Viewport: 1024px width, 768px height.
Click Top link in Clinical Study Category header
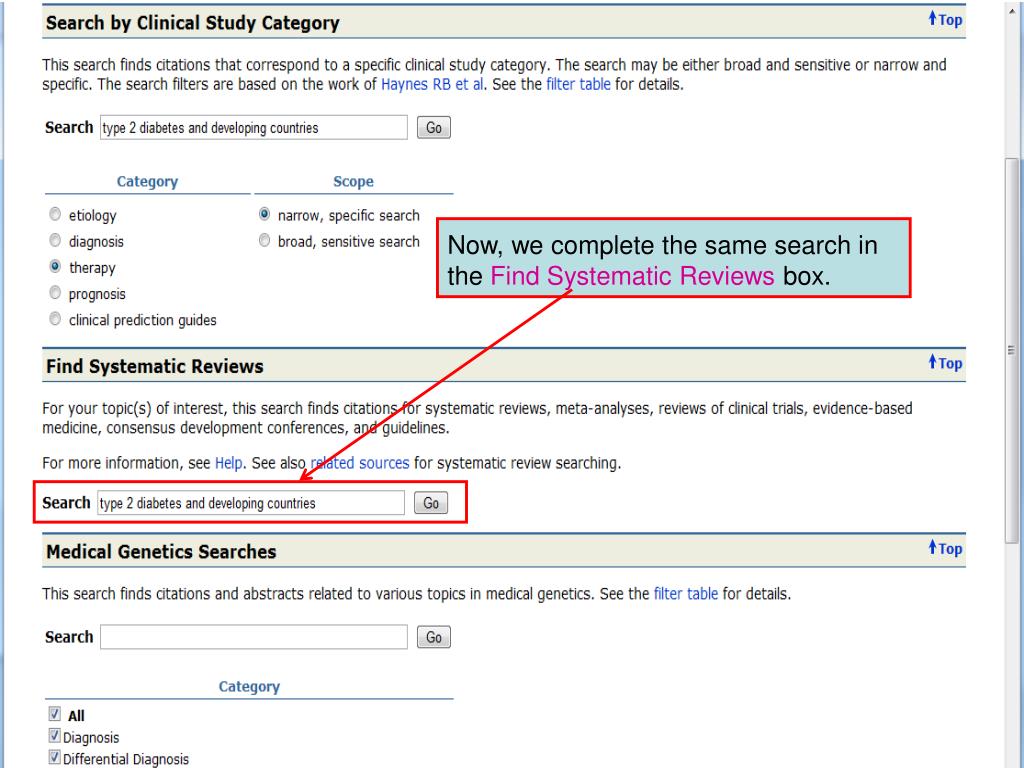point(945,20)
